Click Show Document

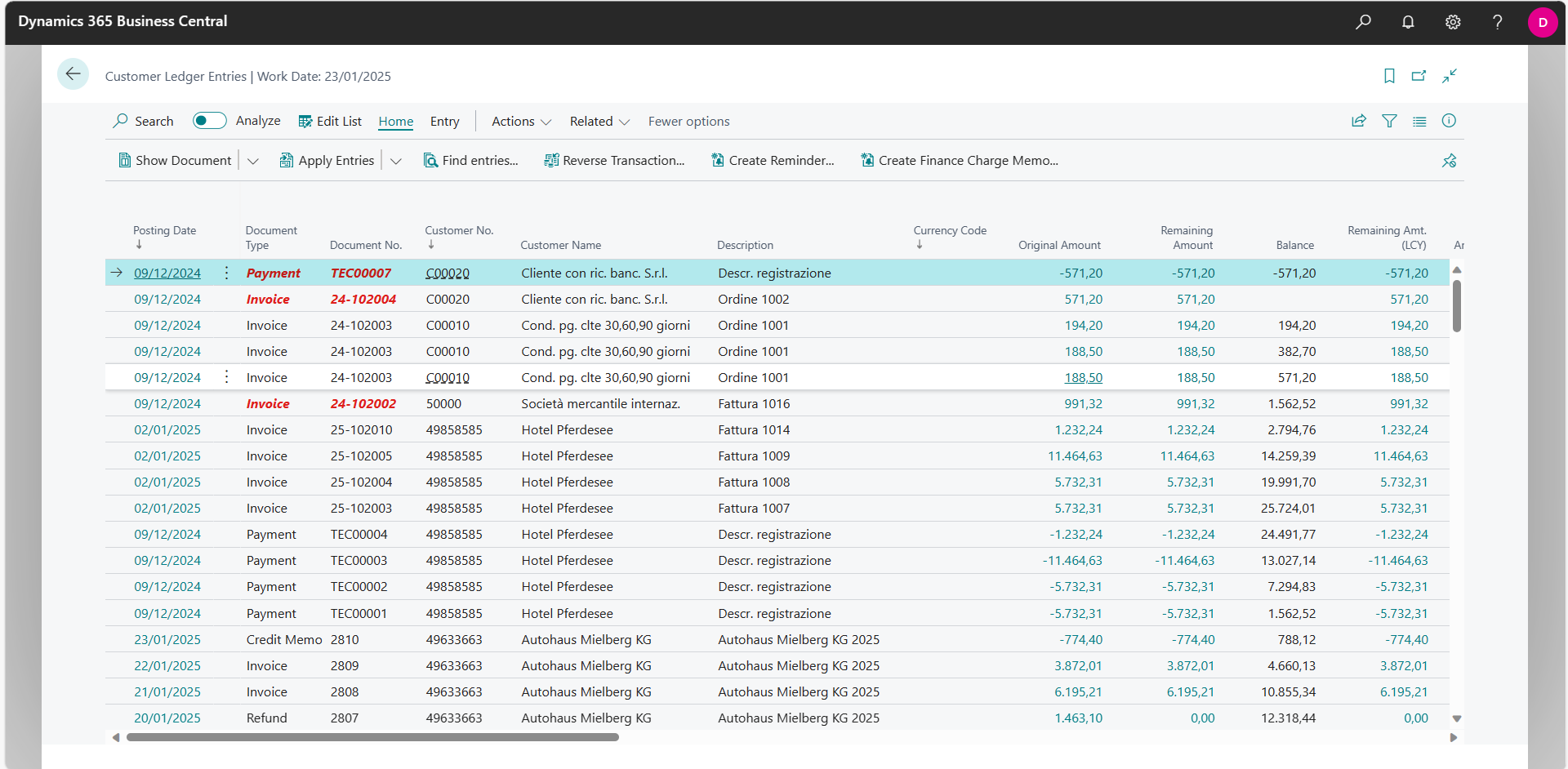[175, 161]
